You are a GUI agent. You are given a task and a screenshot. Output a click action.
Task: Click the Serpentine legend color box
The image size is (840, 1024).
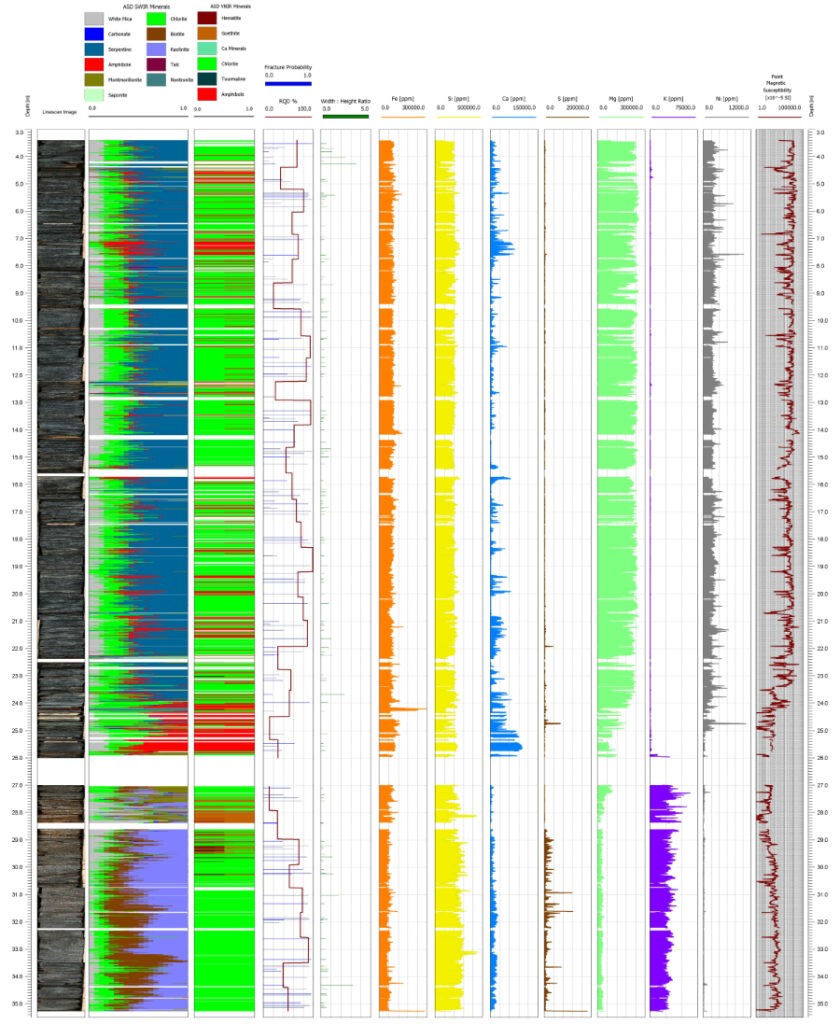pyautogui.click(x=94, y=49)
